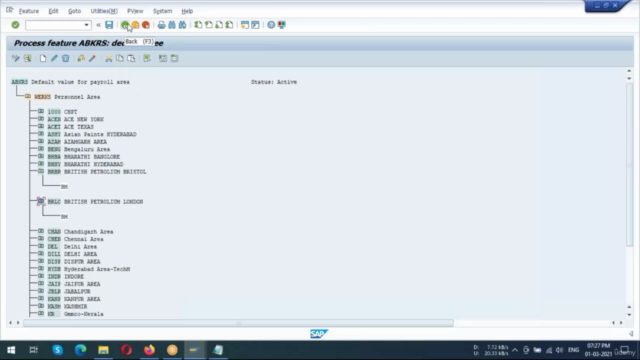Click the Find Next binoculars icon
Screen dimensions: 640x360
[x=182, y=25]
